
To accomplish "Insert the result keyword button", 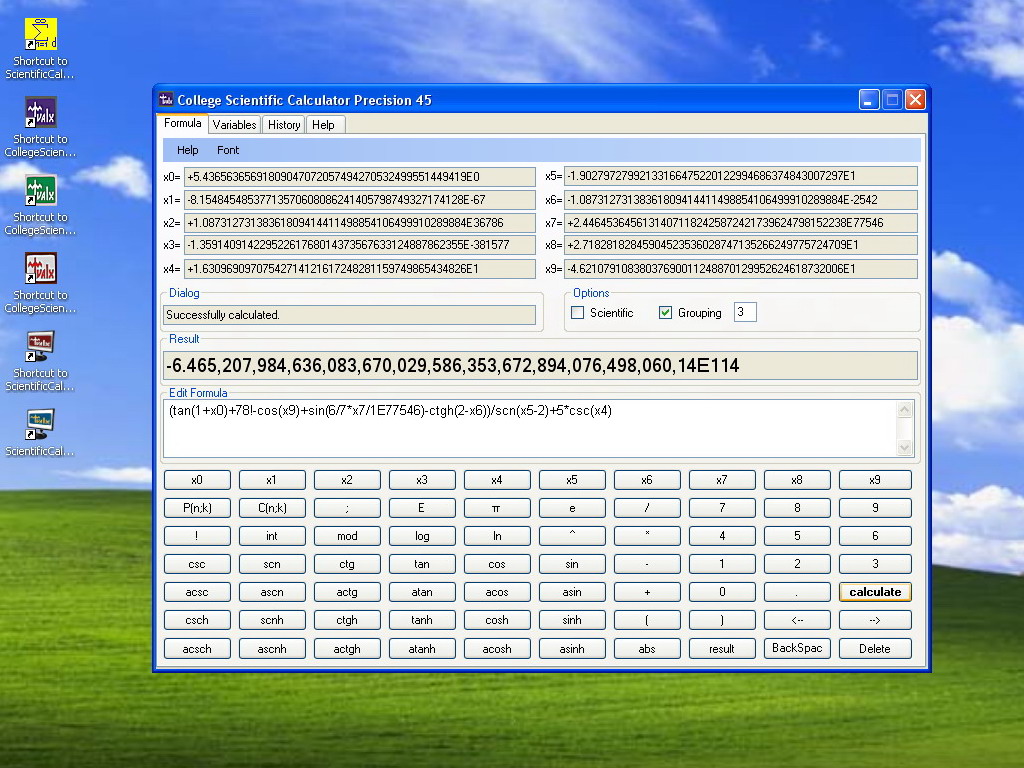I will tap(722, 648).
